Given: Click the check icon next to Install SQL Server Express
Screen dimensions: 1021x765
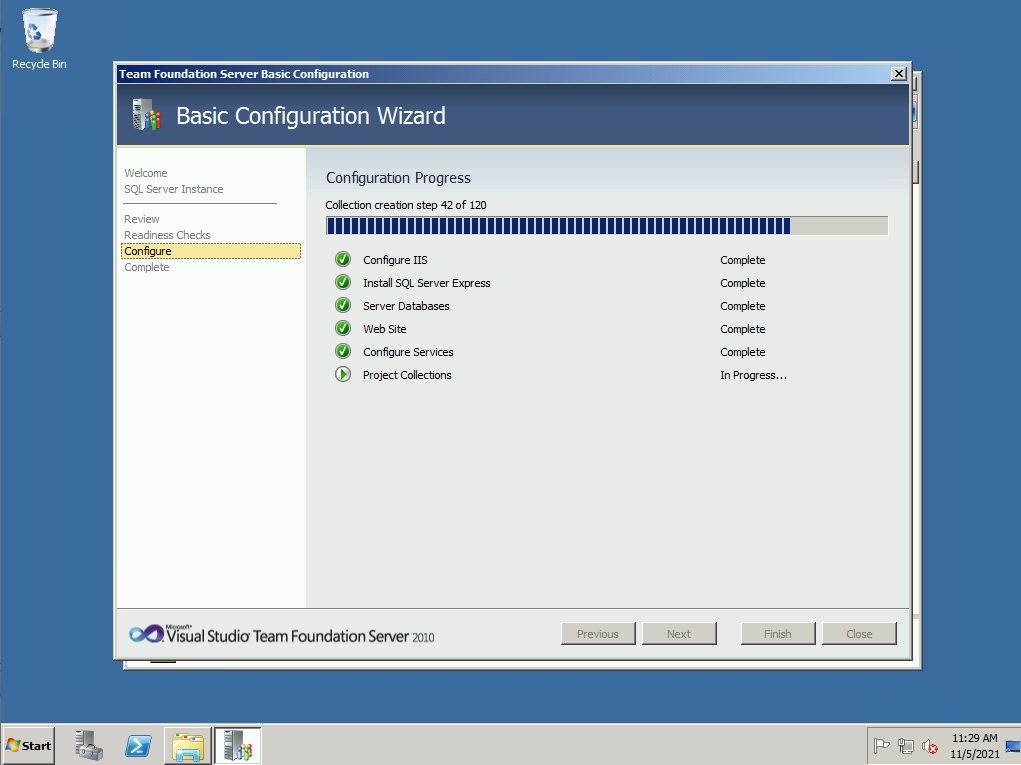Looking at the screenshot, I should (x=343, y=283).
